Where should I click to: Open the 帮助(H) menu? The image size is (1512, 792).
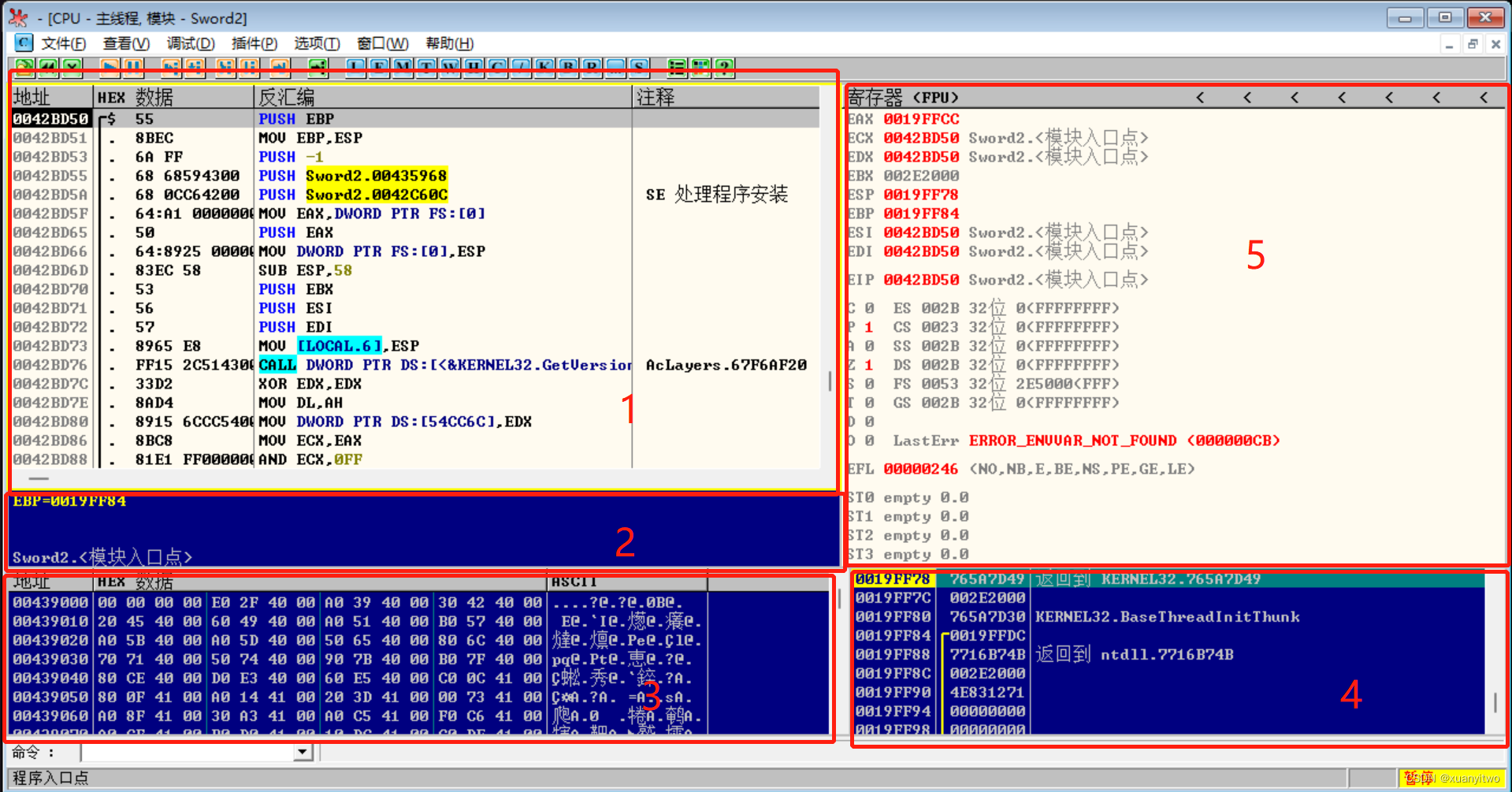(450, 43)
